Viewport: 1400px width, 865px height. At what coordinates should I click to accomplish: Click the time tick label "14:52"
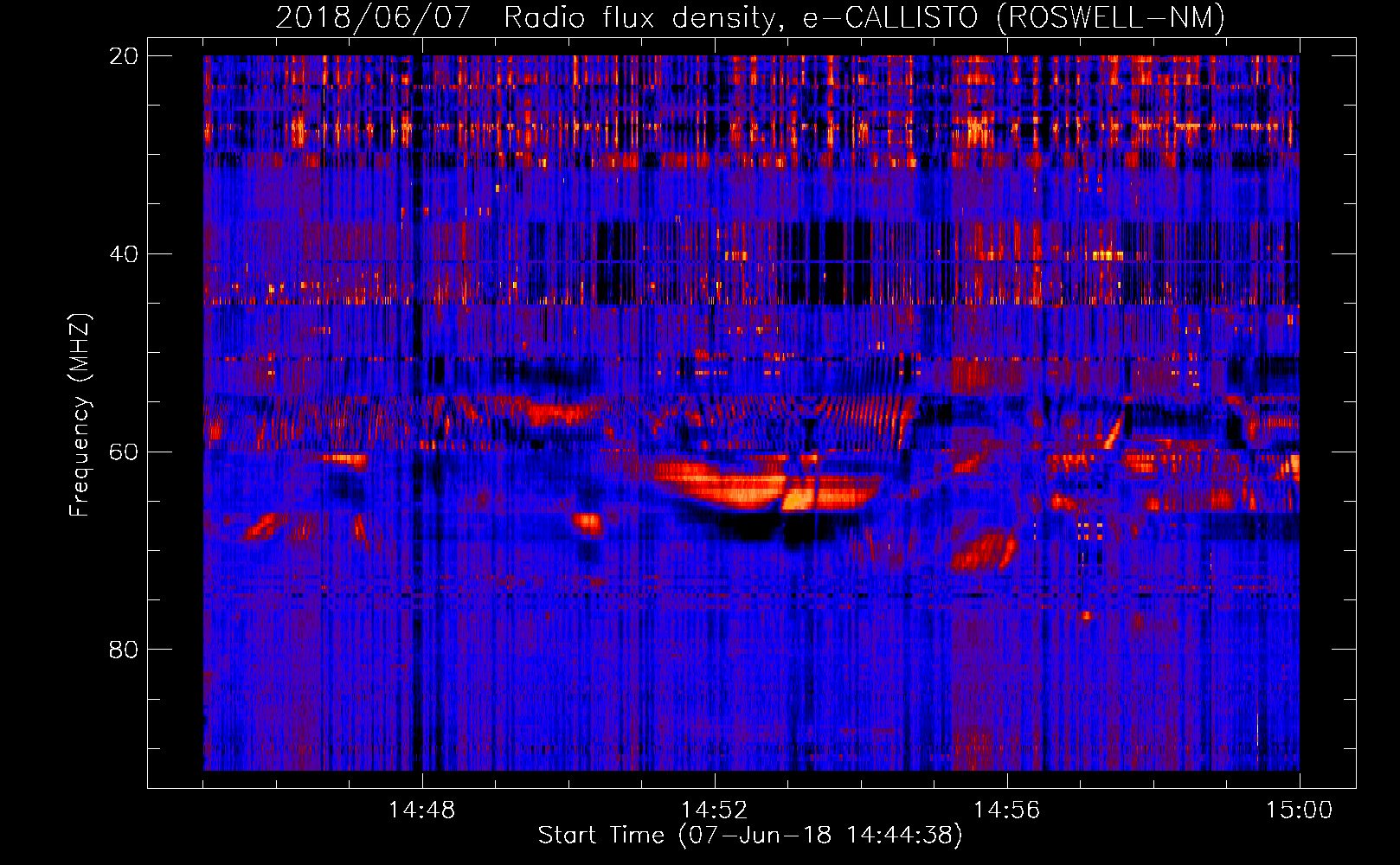(714, 811)
